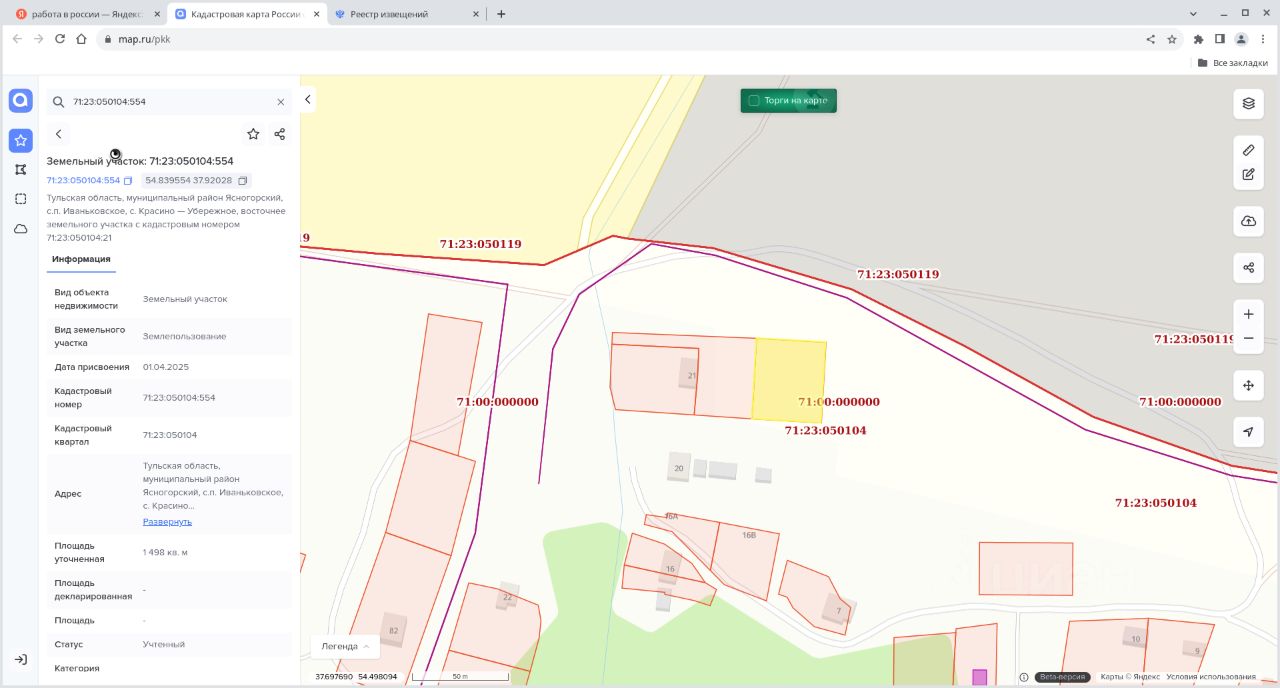Click the login arrow icon at sidebar bottom
The image size is (1280, 688).
pyautogui.click(x=20, y=659)
